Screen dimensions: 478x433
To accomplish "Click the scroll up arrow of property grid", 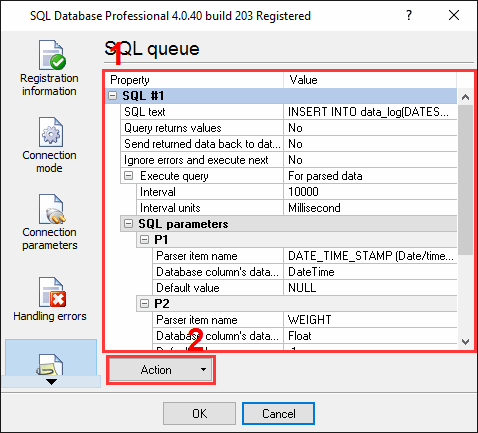I will (465, 97).
